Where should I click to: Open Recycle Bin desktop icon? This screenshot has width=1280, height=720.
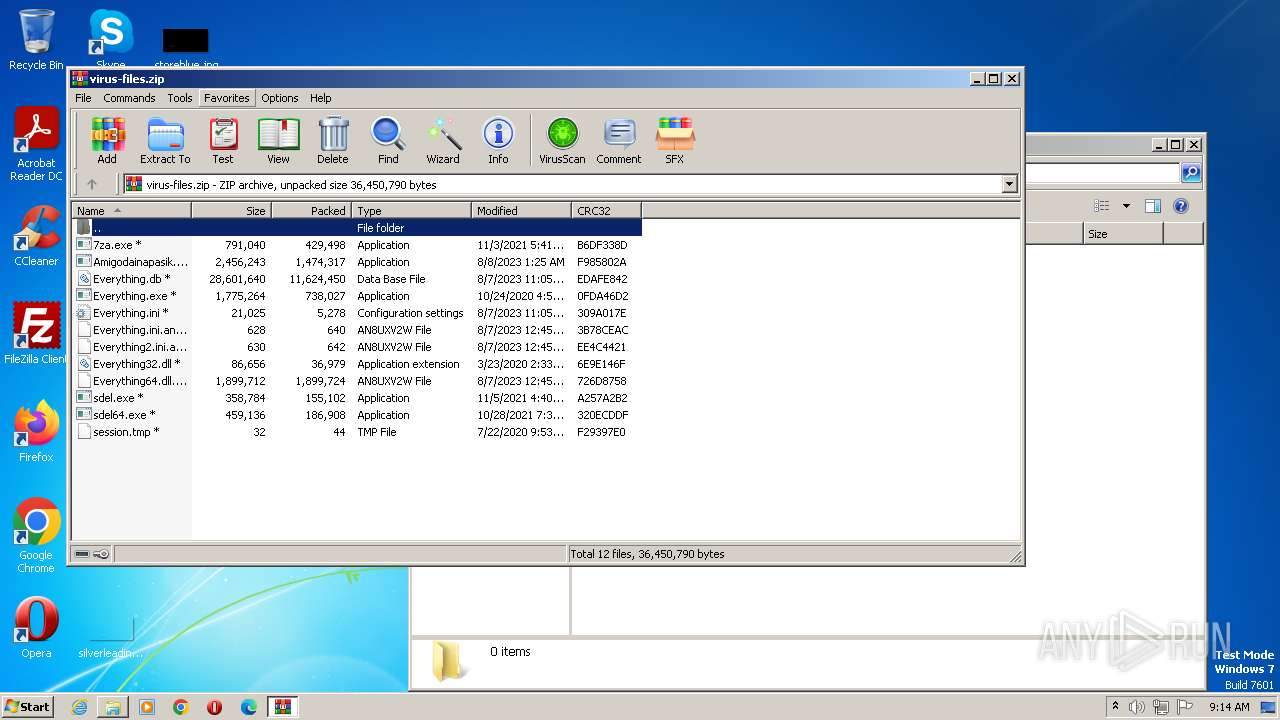coord(36,40)
